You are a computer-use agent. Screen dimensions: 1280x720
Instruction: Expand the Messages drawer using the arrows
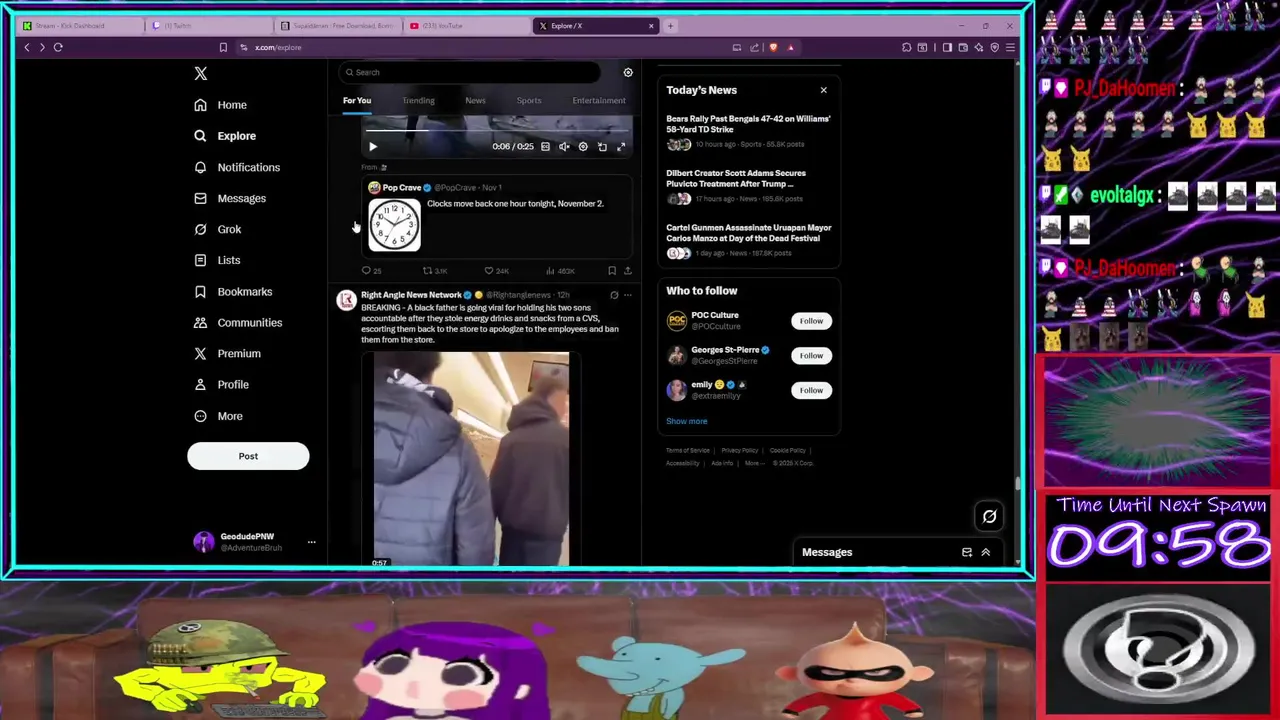click(985, 552)
